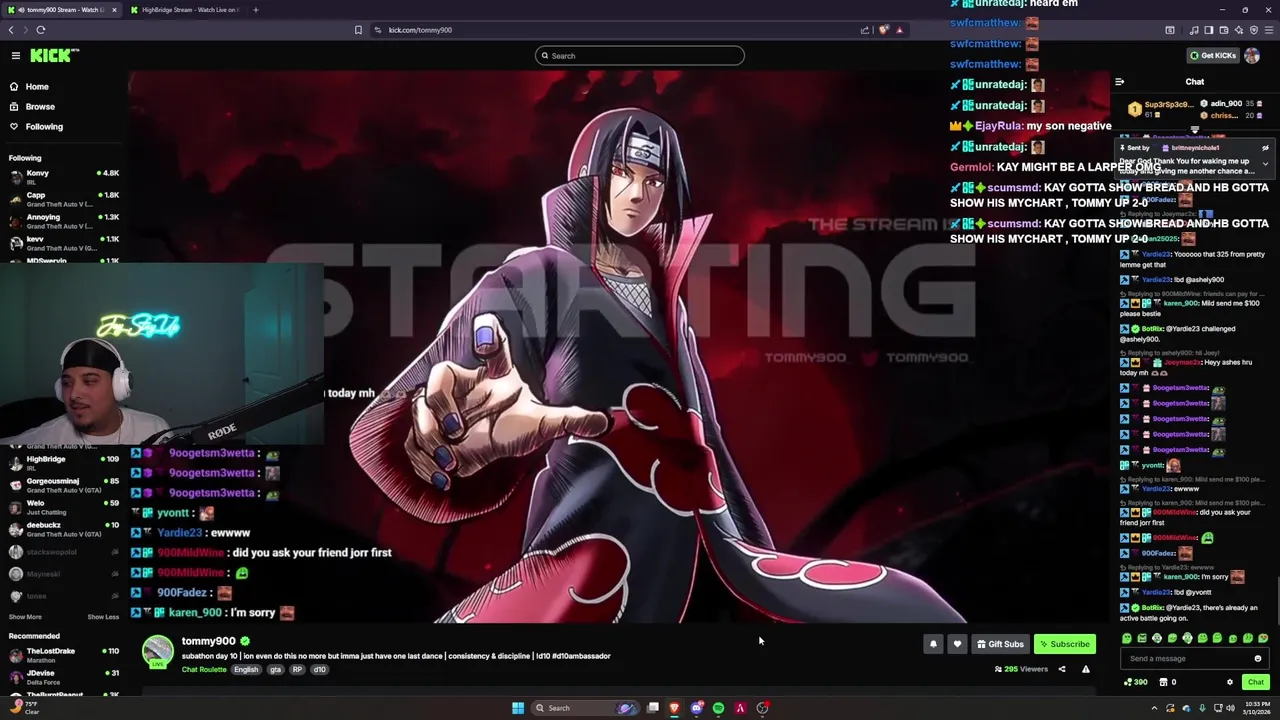Click the English language tag
The width and height of the screenshot is (1280, 720).
pyautogui.click(x=246, y=669)
